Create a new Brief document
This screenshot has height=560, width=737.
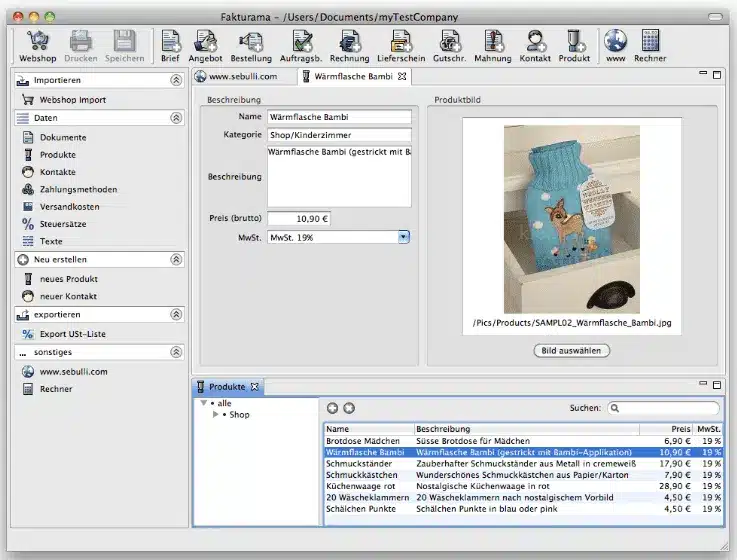170,46
